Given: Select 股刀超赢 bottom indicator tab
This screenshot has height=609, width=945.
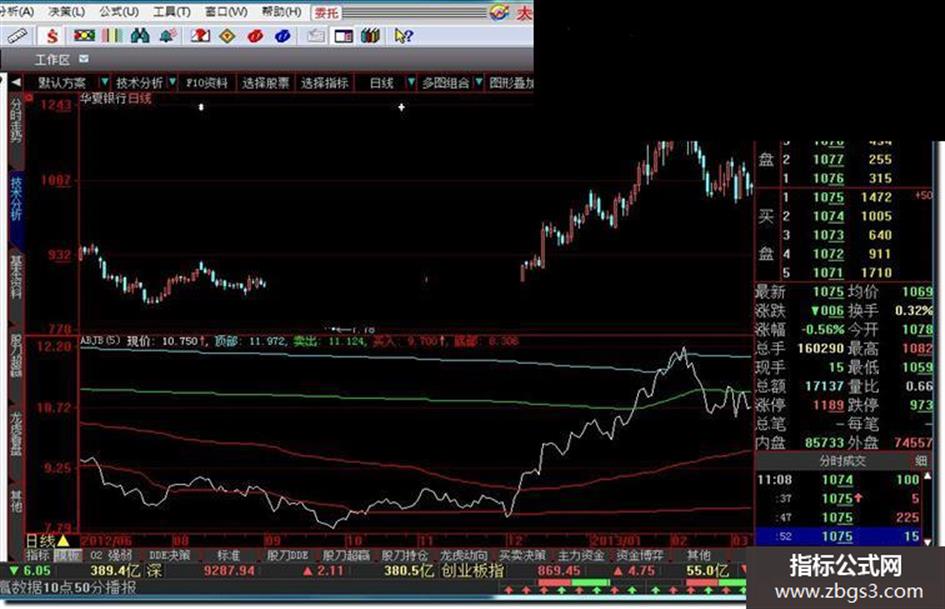Looking at the screenshot, I should (345, 555).
